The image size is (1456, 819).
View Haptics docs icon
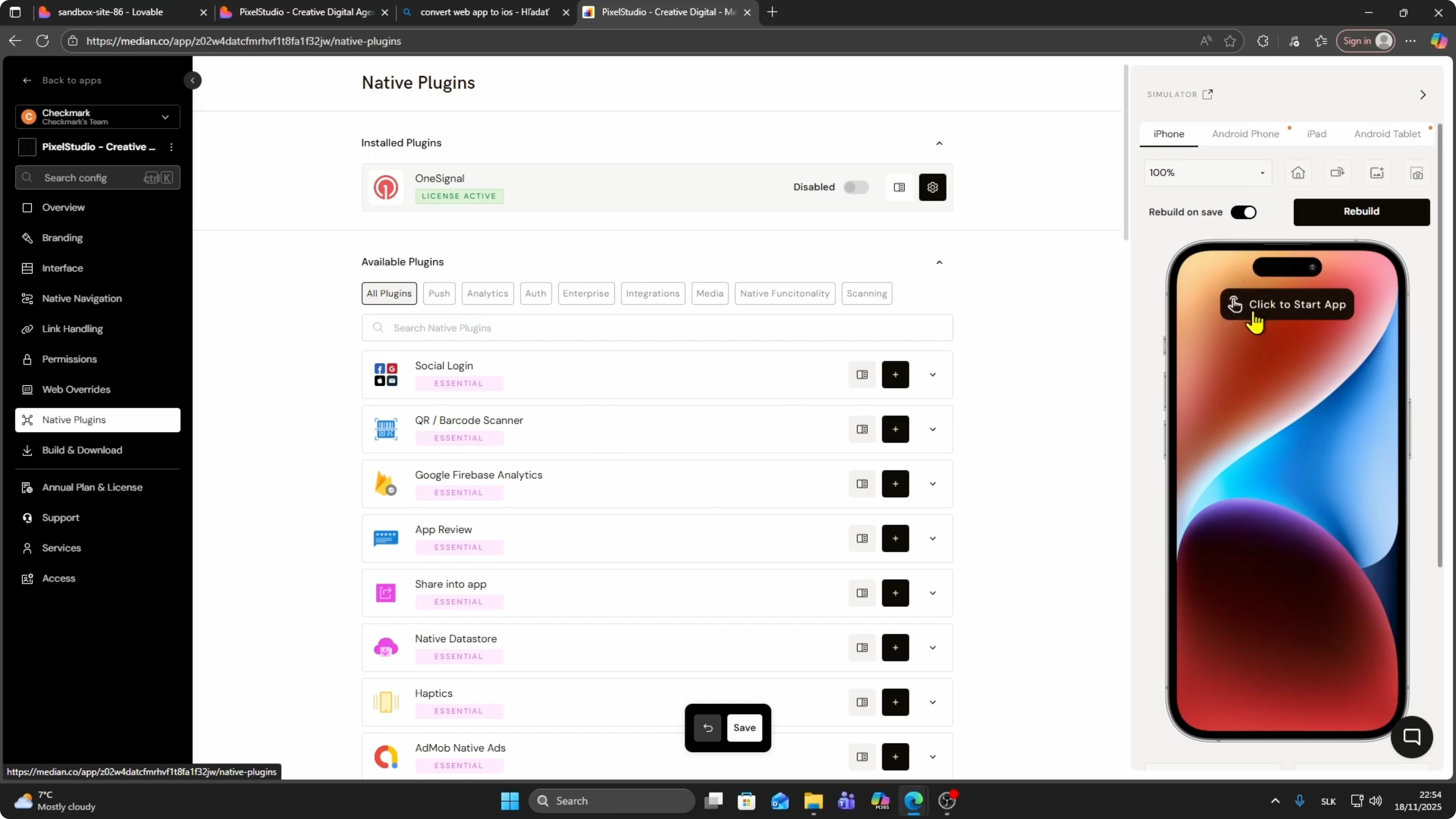click(x=862, y=702)
